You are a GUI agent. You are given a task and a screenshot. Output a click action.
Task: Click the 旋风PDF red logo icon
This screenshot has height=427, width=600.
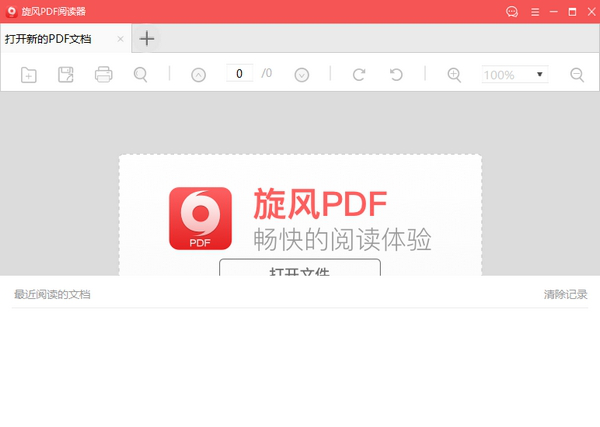coord(200,218)
